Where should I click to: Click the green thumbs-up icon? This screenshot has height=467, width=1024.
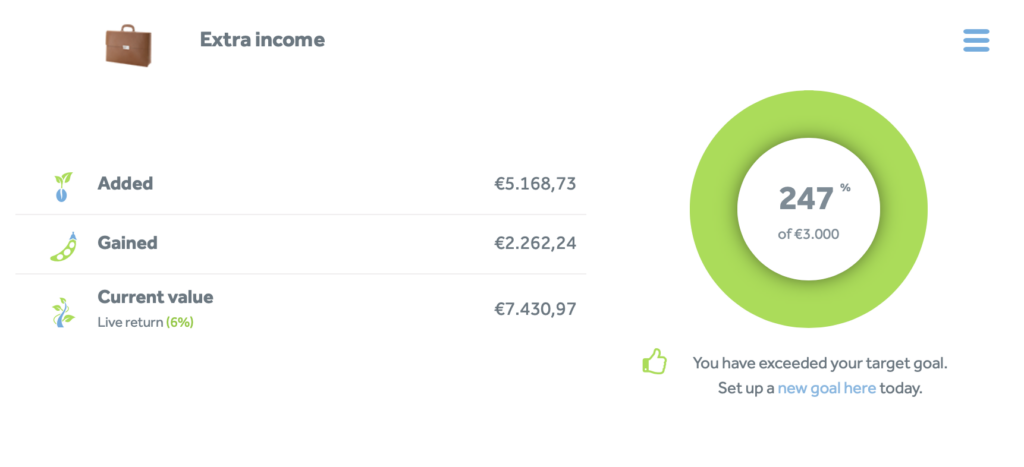pos(654,362)
